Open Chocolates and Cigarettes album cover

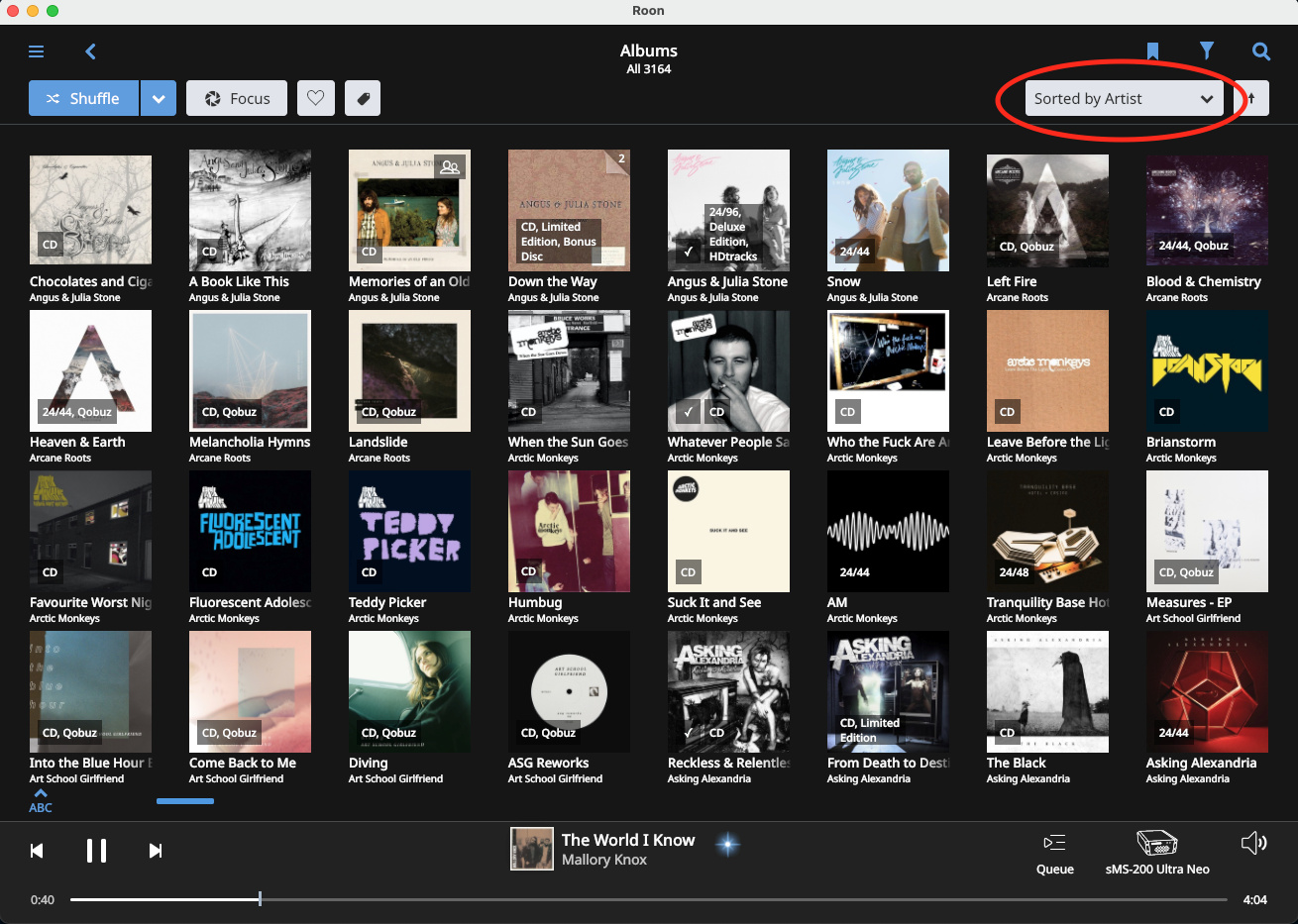click(x=90, y=210)
